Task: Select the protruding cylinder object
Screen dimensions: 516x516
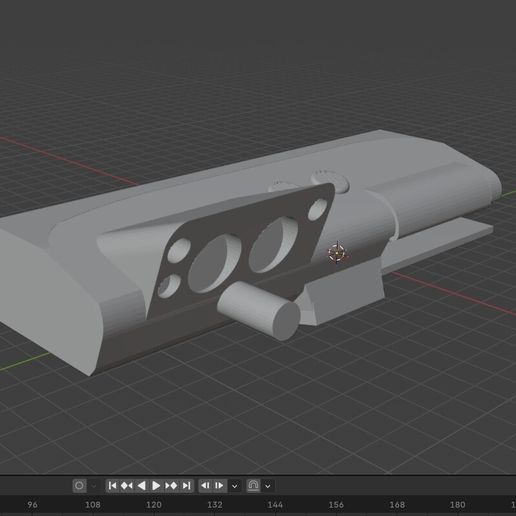Action: [x=259, y=310]
